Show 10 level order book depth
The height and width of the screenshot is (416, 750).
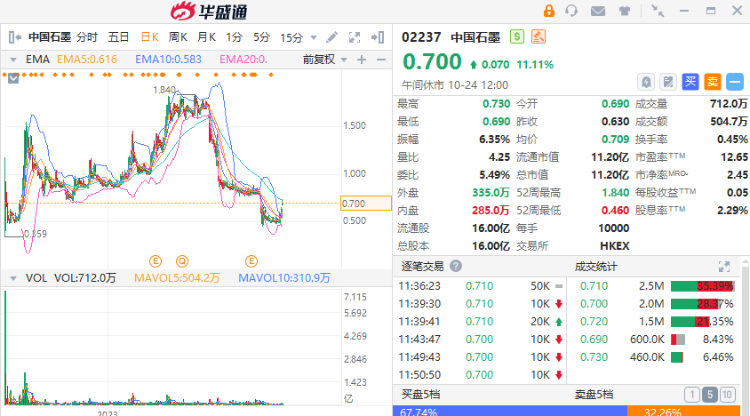pos(727,394)
